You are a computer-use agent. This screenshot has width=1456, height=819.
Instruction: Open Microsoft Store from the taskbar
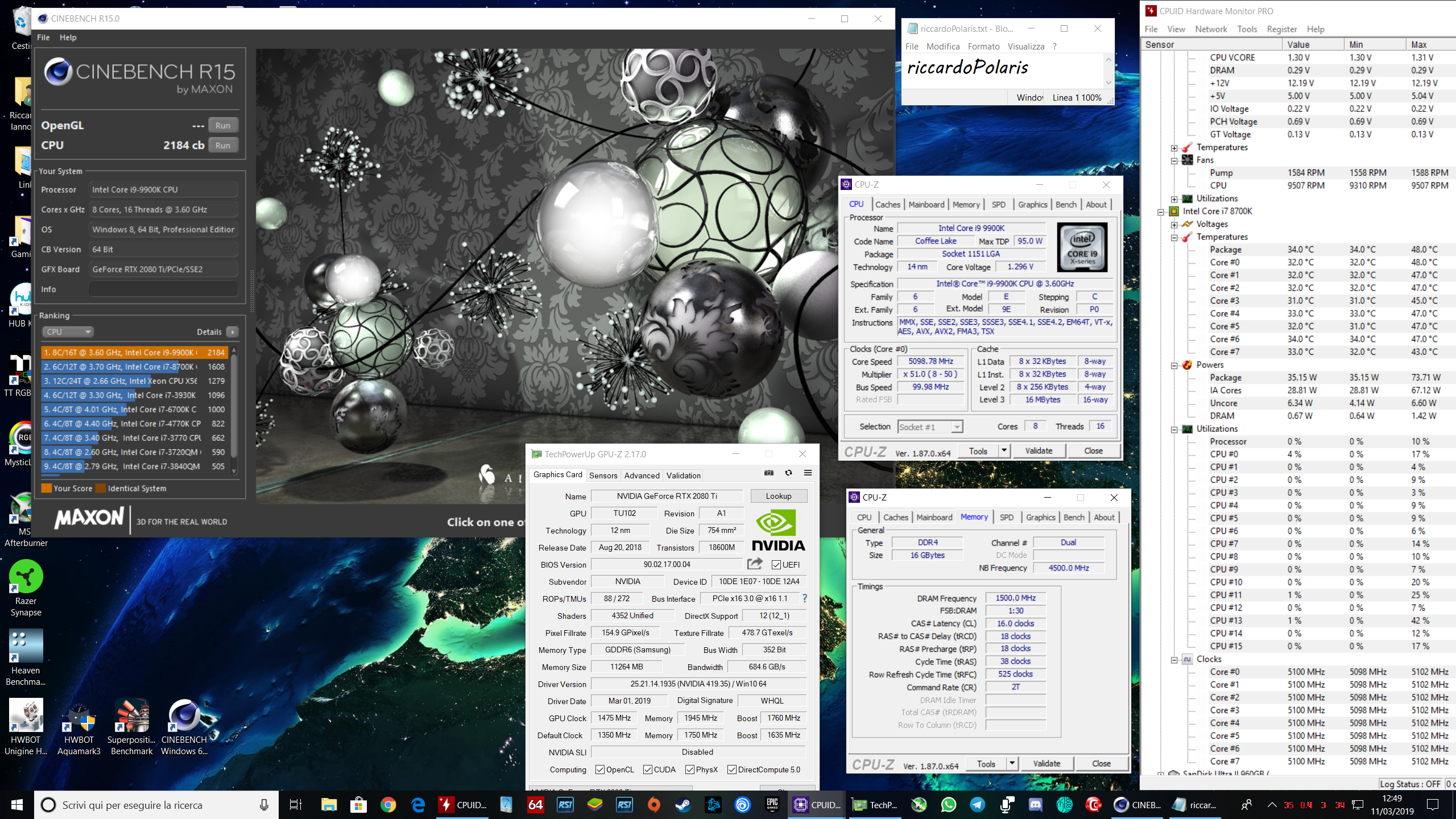tap(359, 805)
